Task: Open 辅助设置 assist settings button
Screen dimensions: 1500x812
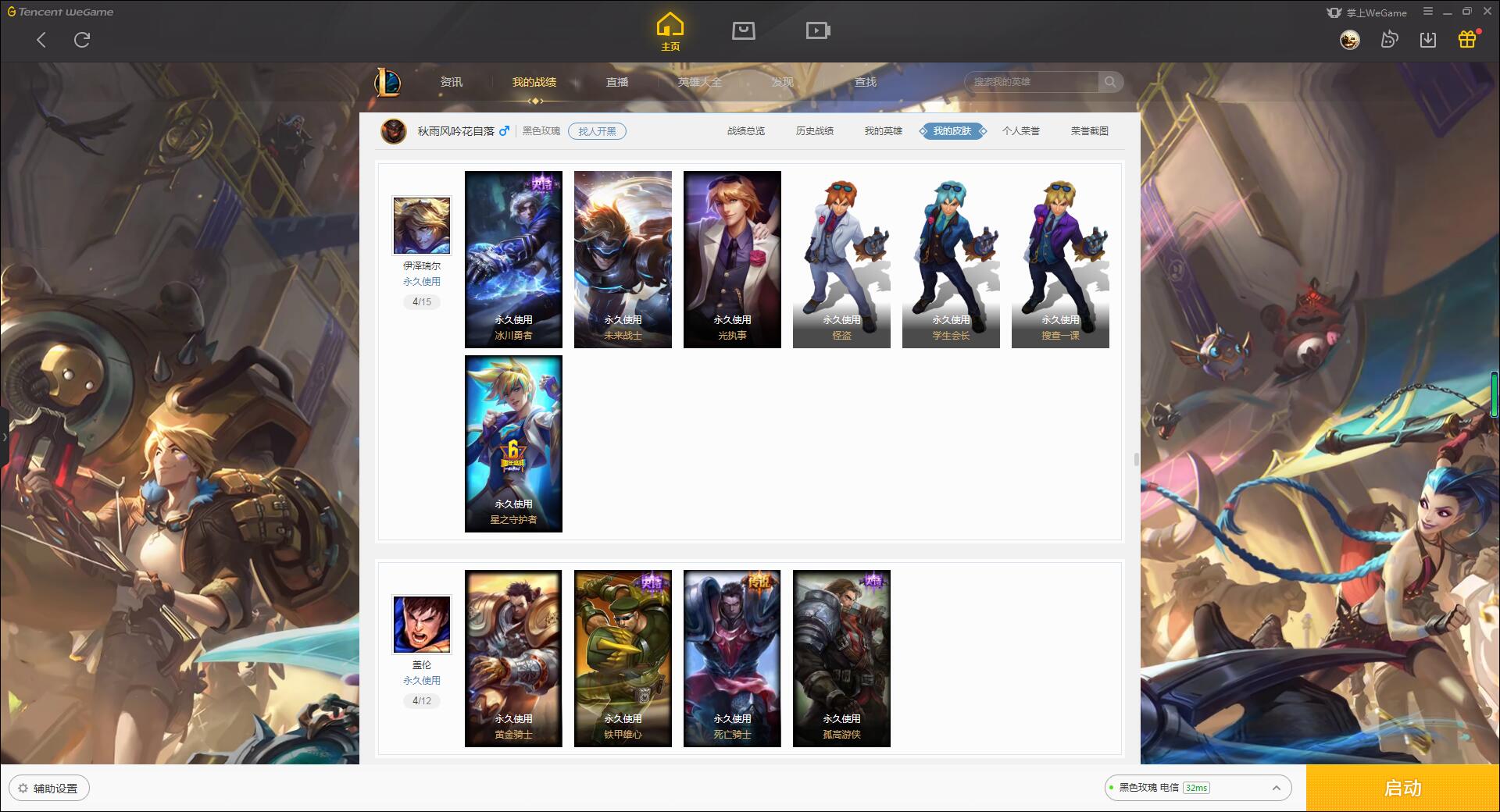Action: [48, 788]
